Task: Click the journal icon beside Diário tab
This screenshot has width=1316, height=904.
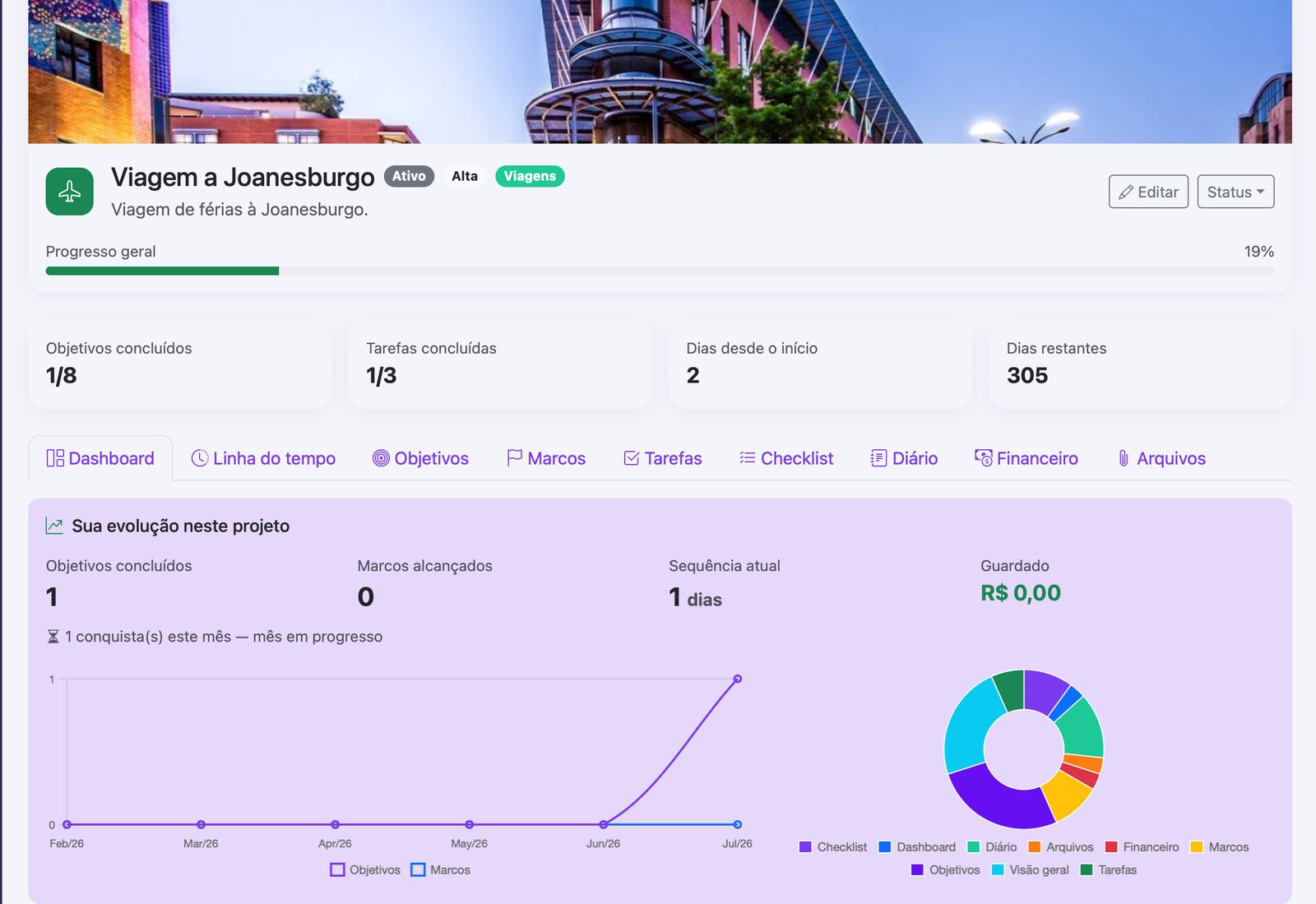Action: click(x=878, y=458)
